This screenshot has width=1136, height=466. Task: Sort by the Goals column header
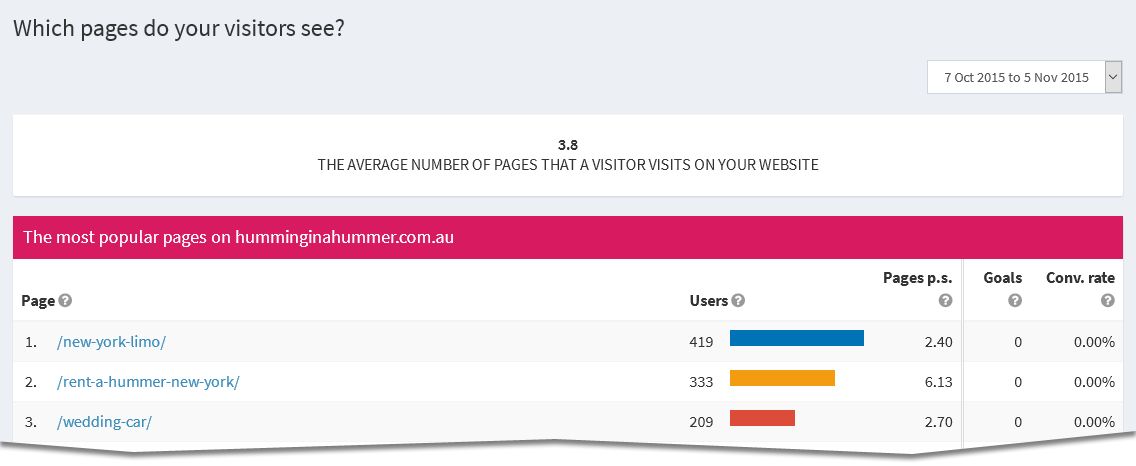(1002, 277)
